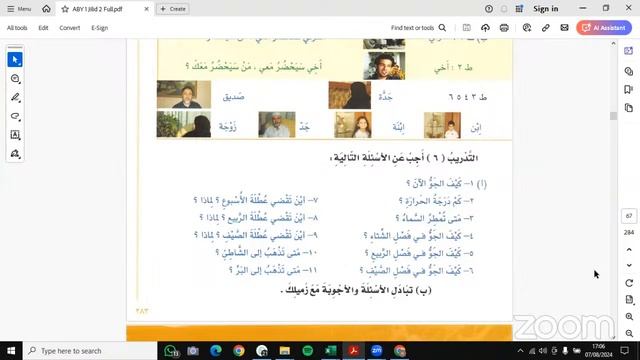Click the Create new tab button
Screen dimensions: 640x360
click(173, 9)
